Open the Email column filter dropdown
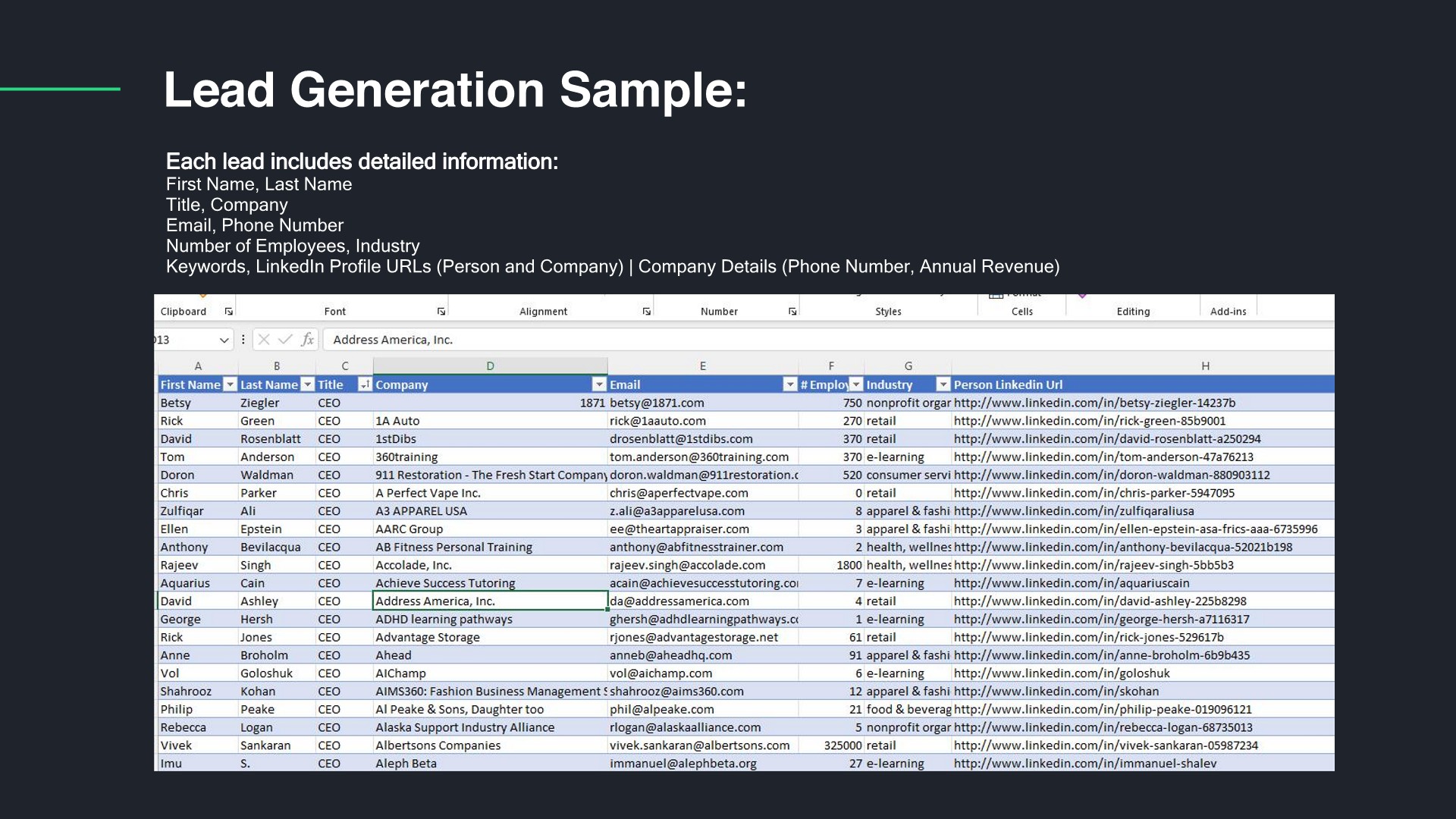The width and height of the screenshot is (1456, 819). point(789,384)
